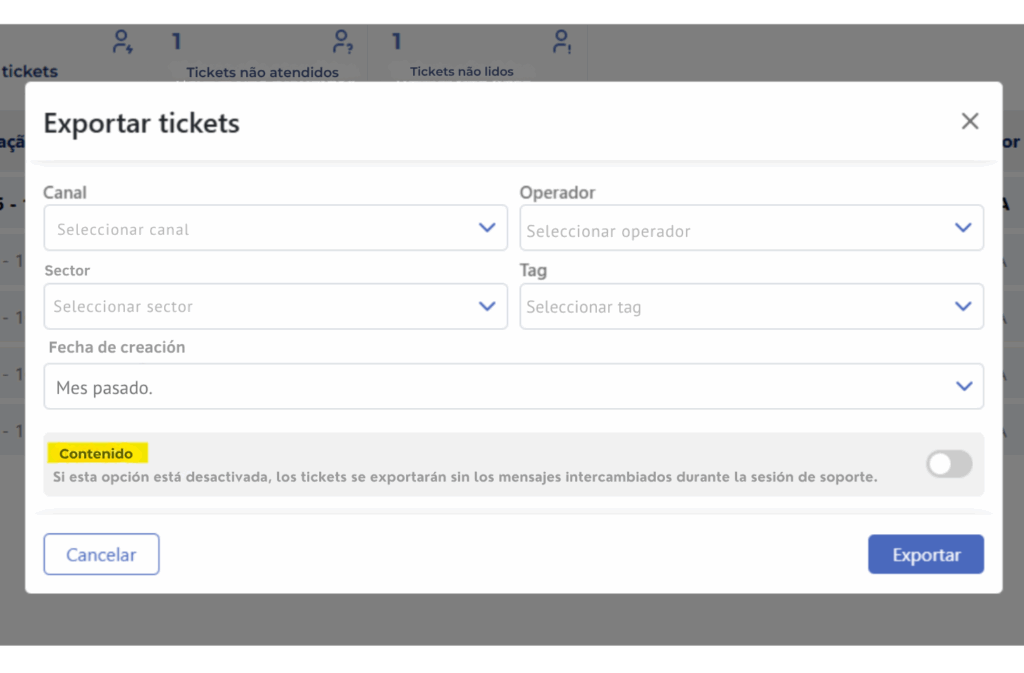The height and width of the screenshot is (673, 1024).
Task: Open the Seleccionar tag dropdown
Action: pos(735,307)
